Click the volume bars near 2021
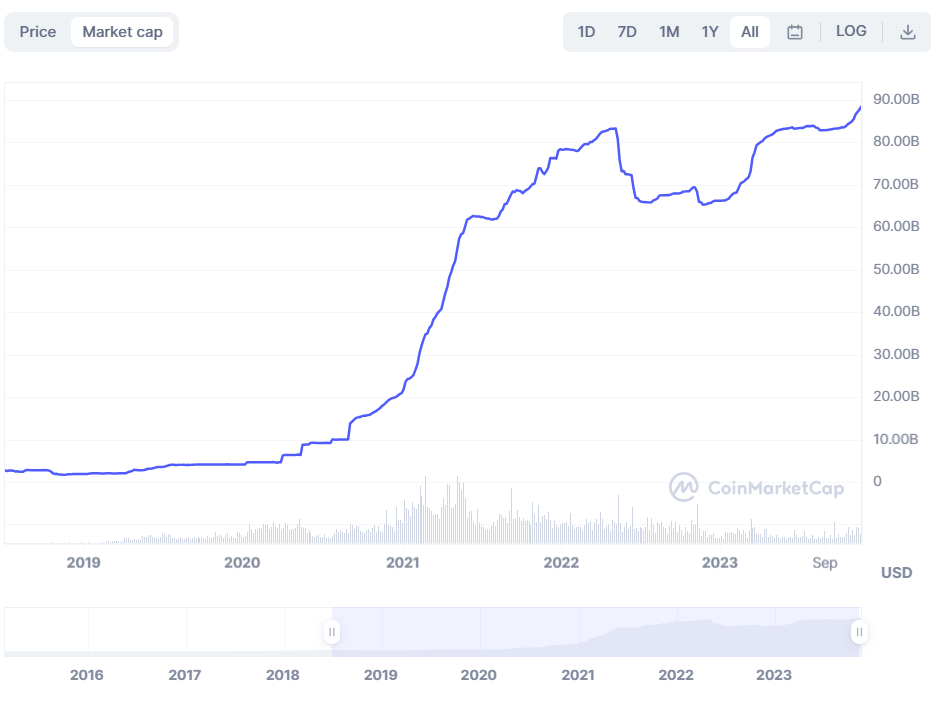The height and width of the screenshot is (701, 931). click(x=425, y=515)
